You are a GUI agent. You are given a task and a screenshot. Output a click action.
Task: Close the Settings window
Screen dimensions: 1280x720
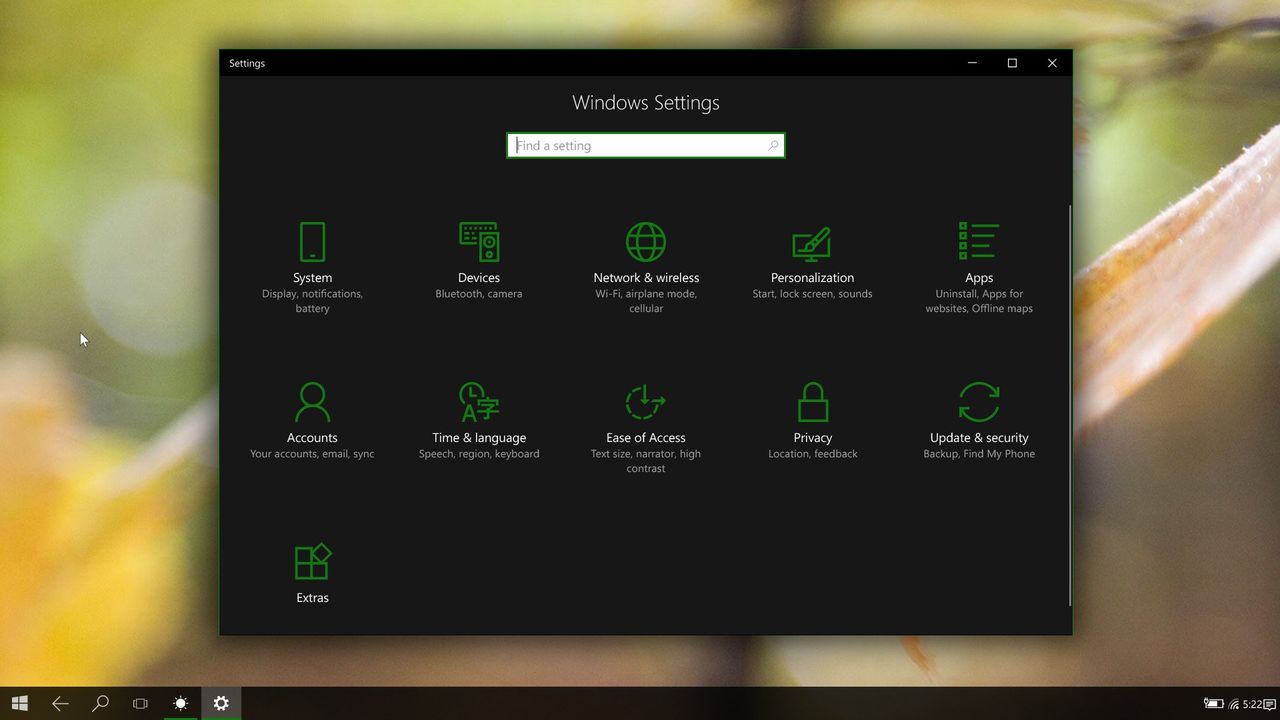[1052, 63]
